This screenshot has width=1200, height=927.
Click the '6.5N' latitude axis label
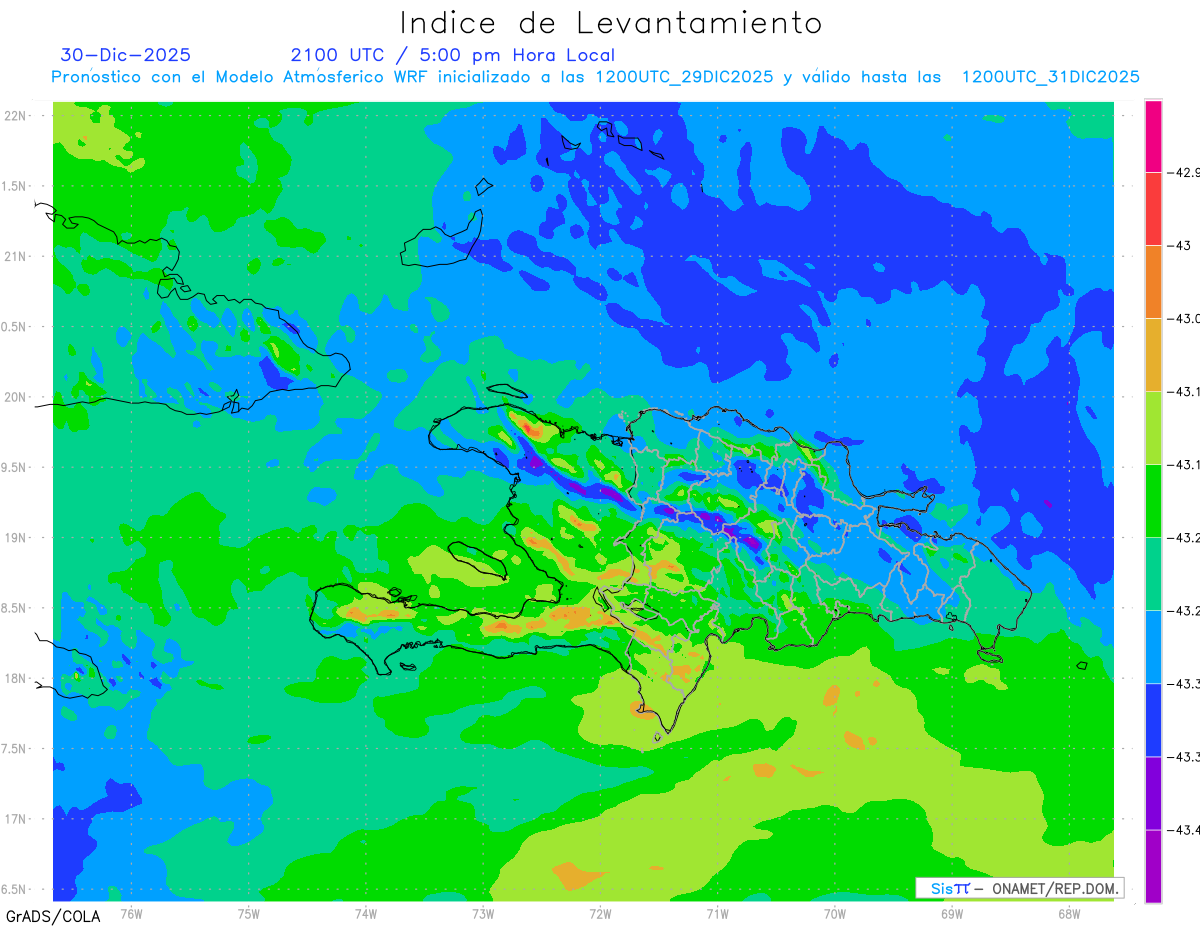[15, 889]
